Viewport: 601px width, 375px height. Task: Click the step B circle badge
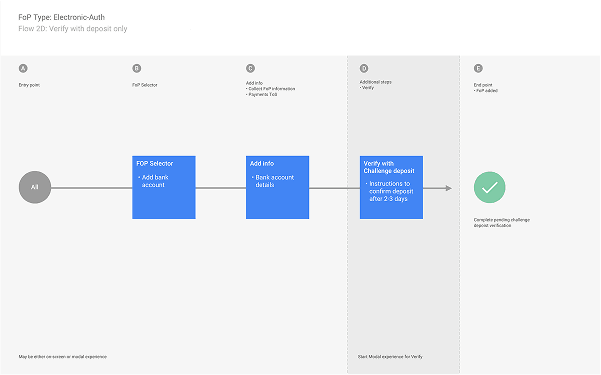pyautogui.click(x=136, y=68)
